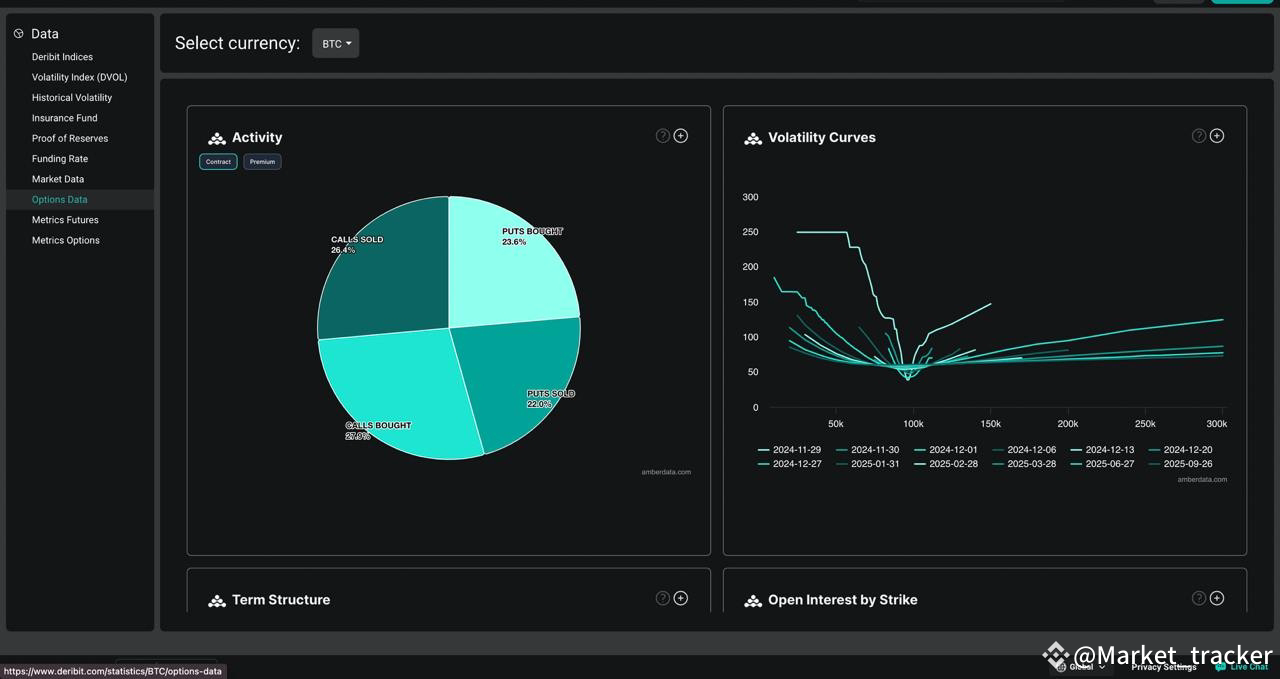This screenshot has height=679, width=1280.
Task: Toggle 2025-09-26 curve in legend
Action: click(x=1180, y=464)
